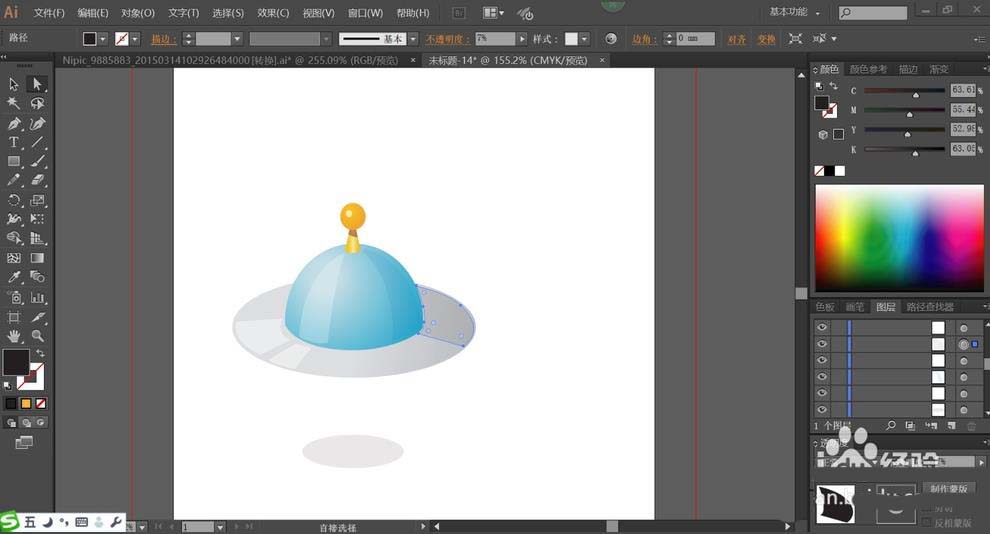Adjust the K (black) slider handle
Screen dimensions: 990x534
point(915,153)
